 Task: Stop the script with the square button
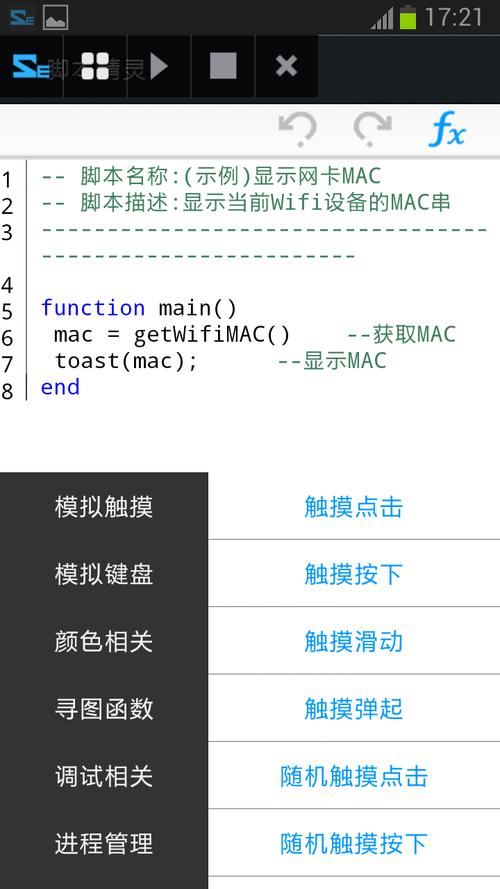(x=223, y=66)
